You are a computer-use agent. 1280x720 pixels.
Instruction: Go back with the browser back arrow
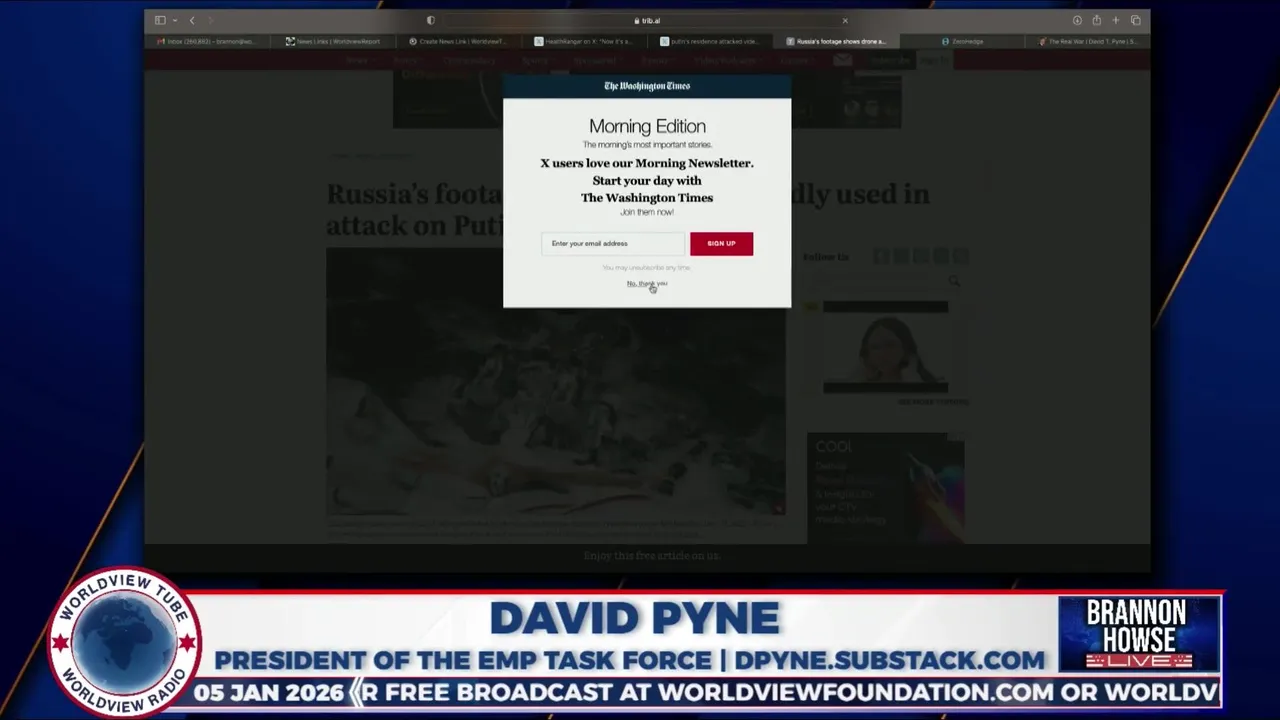[192, 20]
